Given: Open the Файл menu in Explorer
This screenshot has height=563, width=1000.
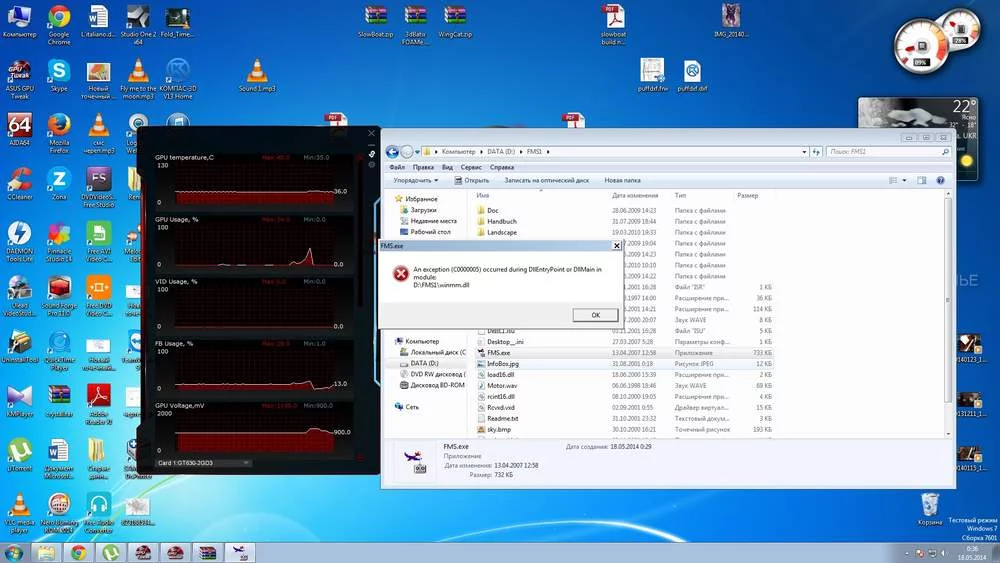Looking at the screenshot, I should 397,167.
